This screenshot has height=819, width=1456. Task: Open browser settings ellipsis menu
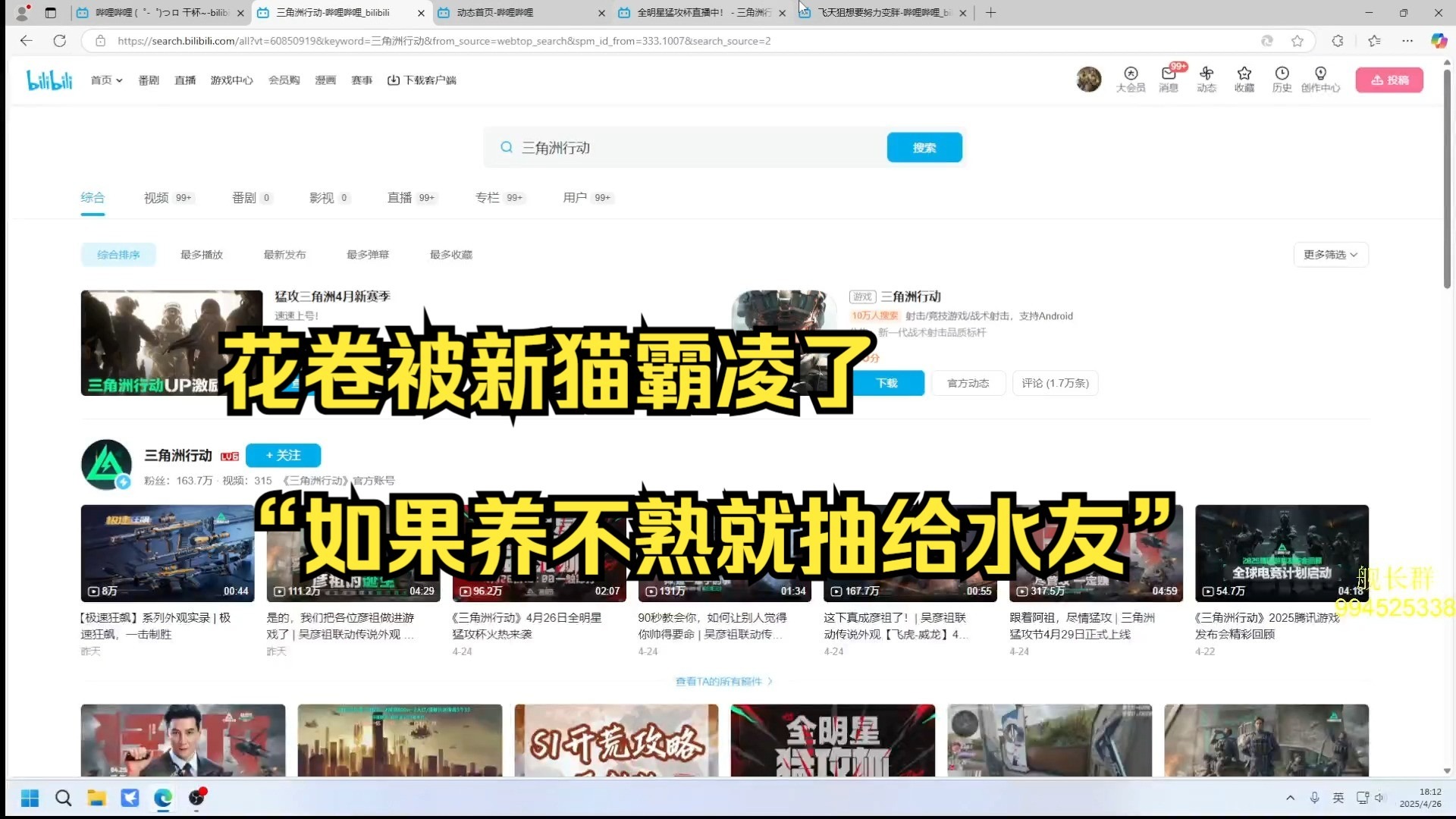1407,41
